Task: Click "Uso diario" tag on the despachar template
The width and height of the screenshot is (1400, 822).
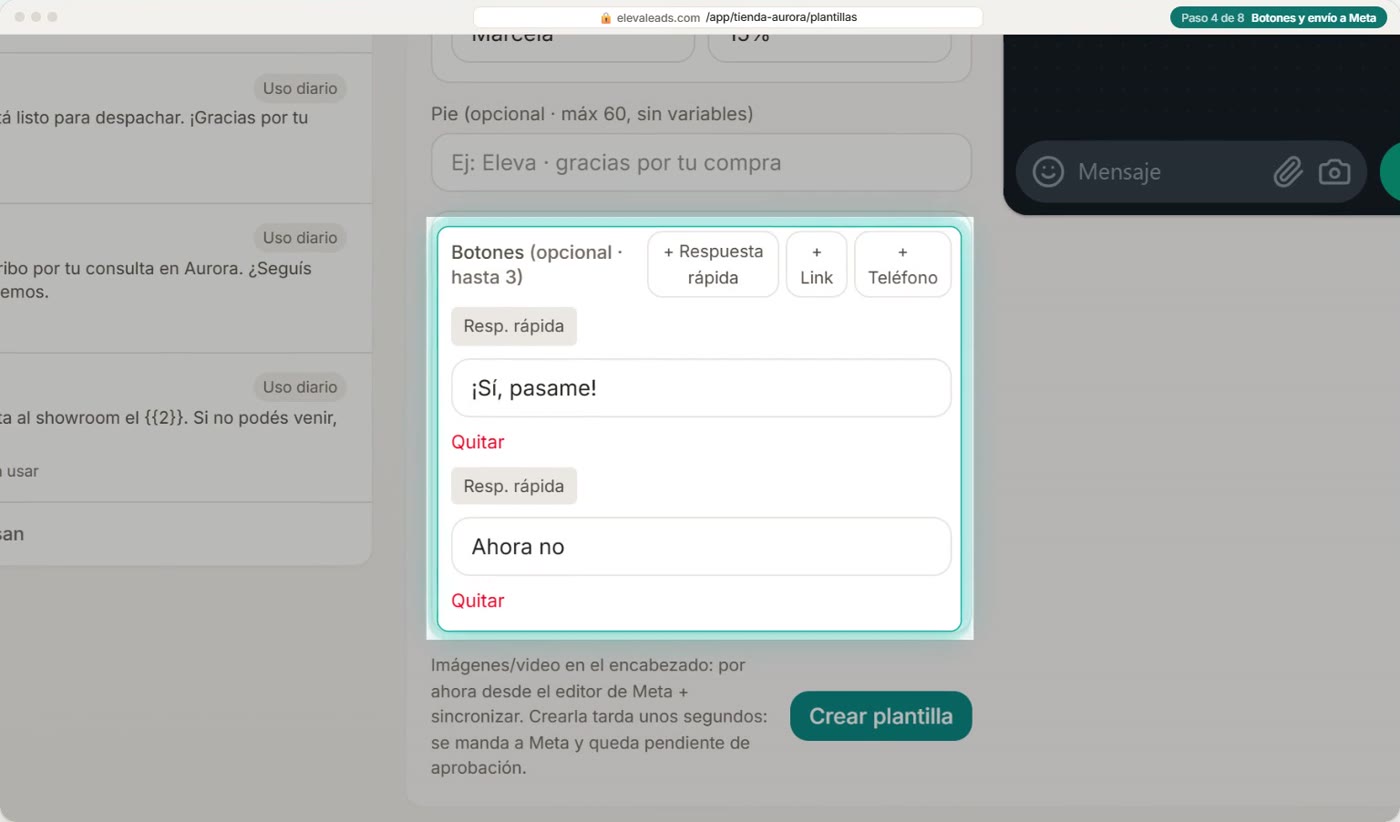Action: coord(300,89)
